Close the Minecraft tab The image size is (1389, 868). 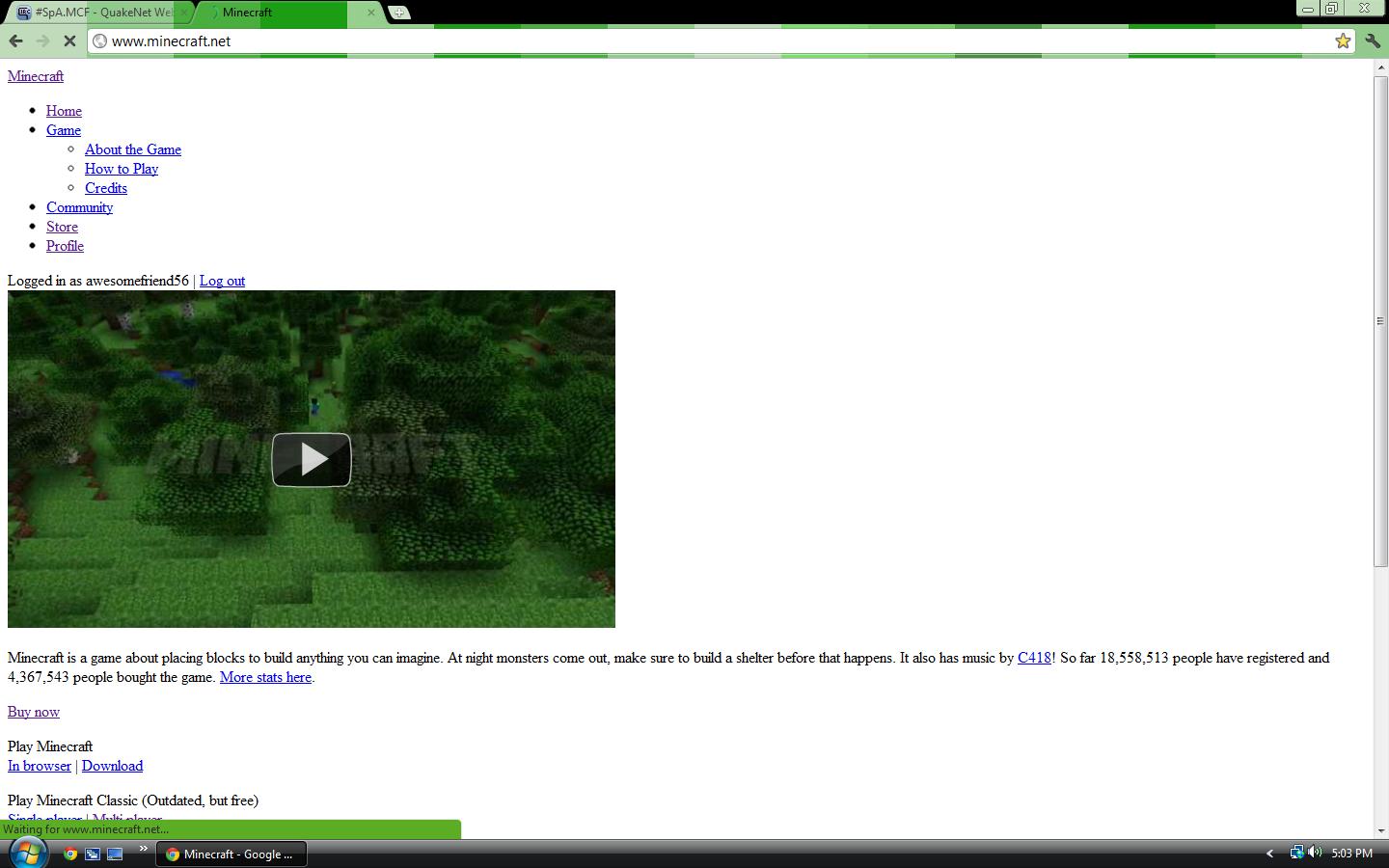(371, 13)
